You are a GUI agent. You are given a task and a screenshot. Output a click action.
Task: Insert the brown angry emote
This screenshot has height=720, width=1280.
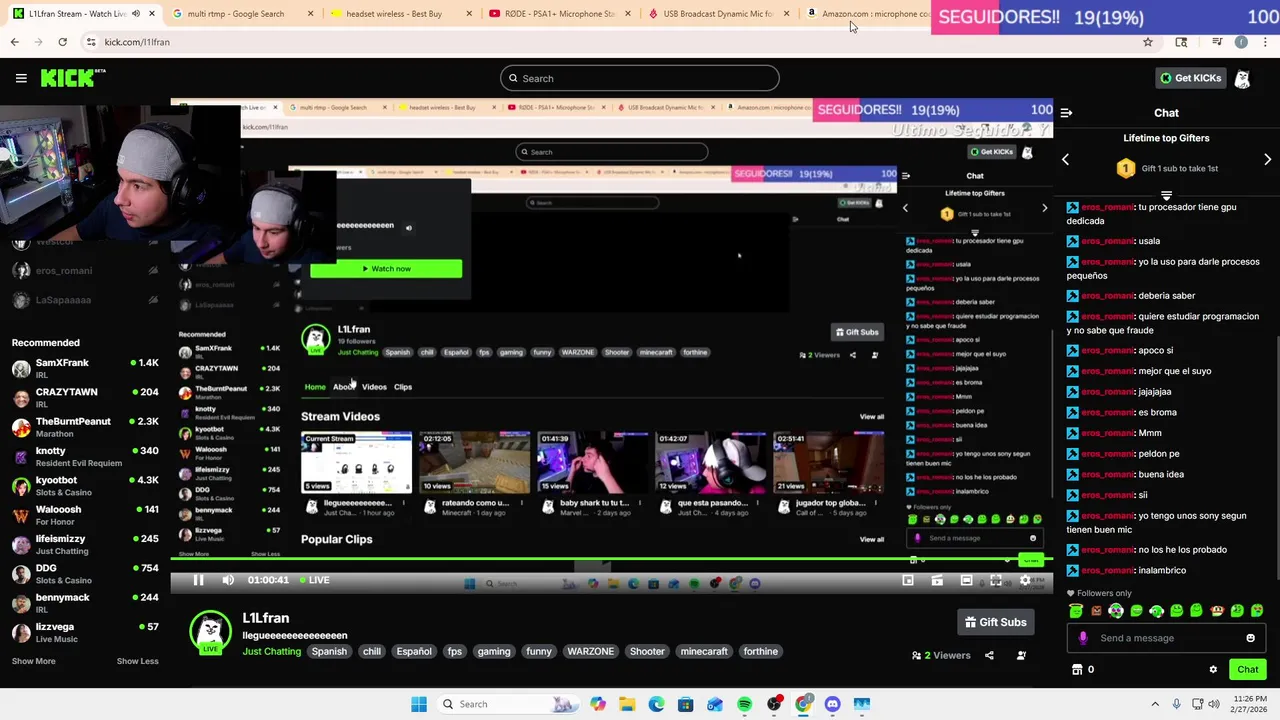tap(1096, 610)
